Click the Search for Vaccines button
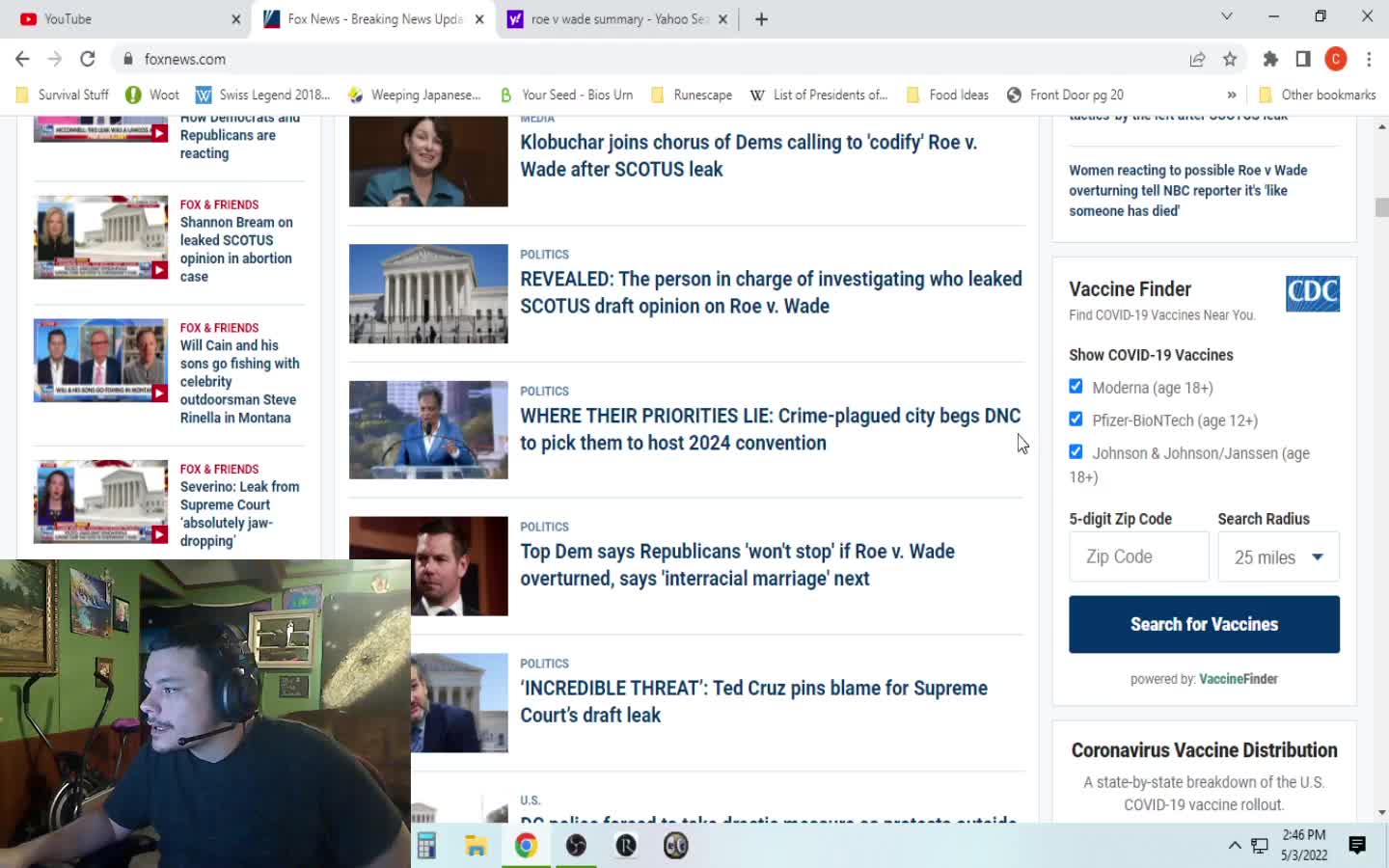The width and height of the screenshot is (1389, 868). (x=1204, y=624)
